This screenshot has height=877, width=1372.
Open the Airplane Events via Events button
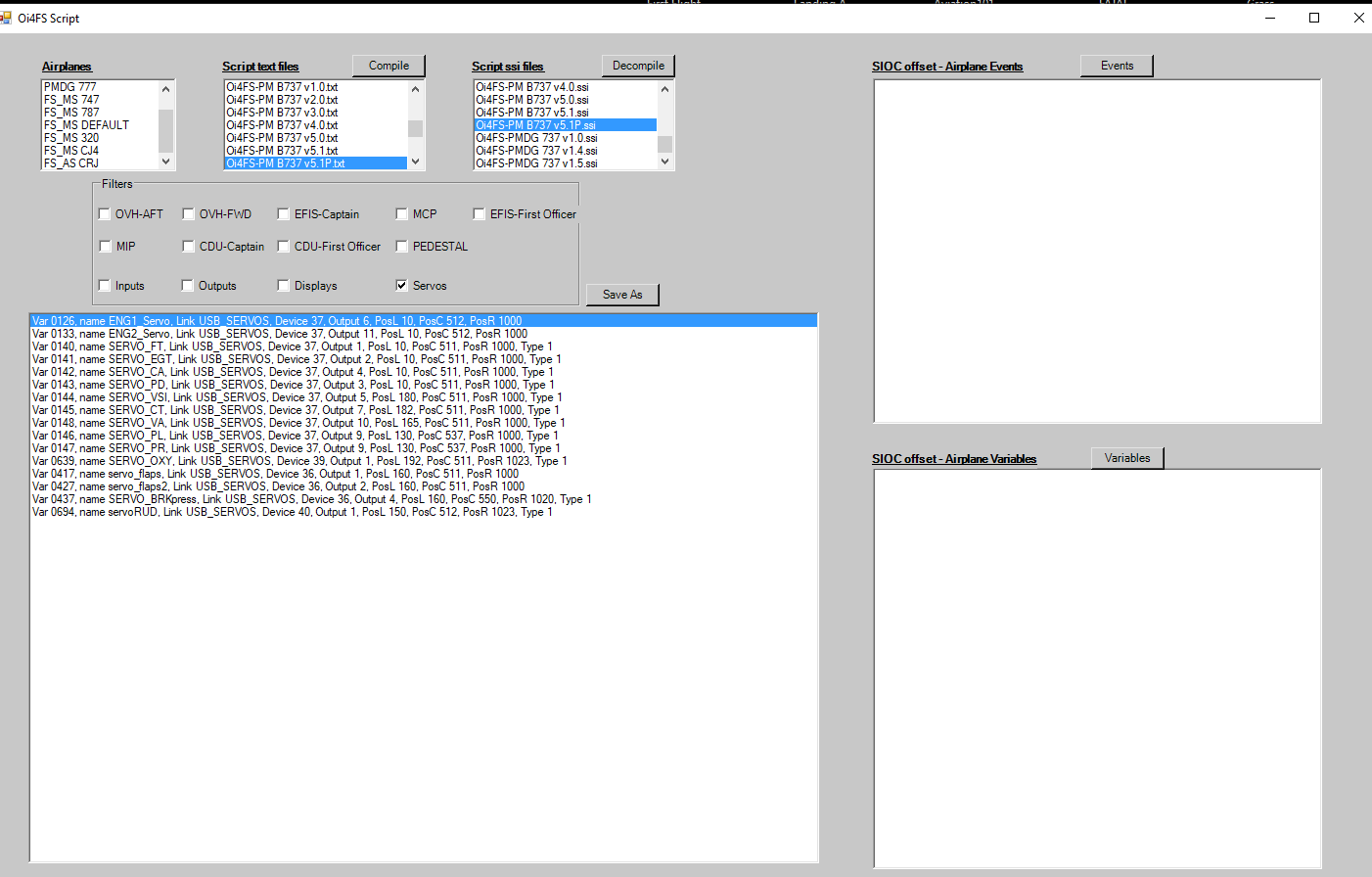[x=1116, y=65]
